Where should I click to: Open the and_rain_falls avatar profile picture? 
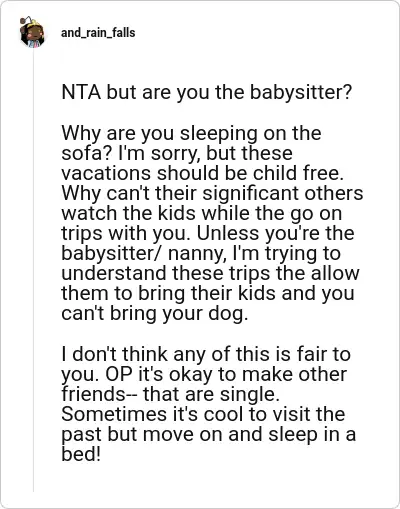coord(32,33)
